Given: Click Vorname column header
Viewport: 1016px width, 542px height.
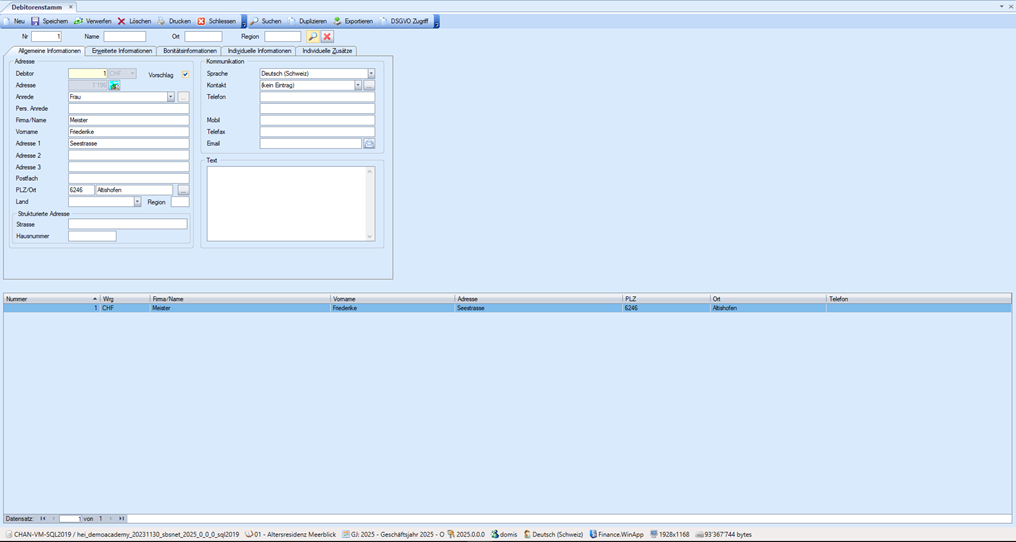Looking at the screenshot, I should pyautogui.click(x=393, y=299).
